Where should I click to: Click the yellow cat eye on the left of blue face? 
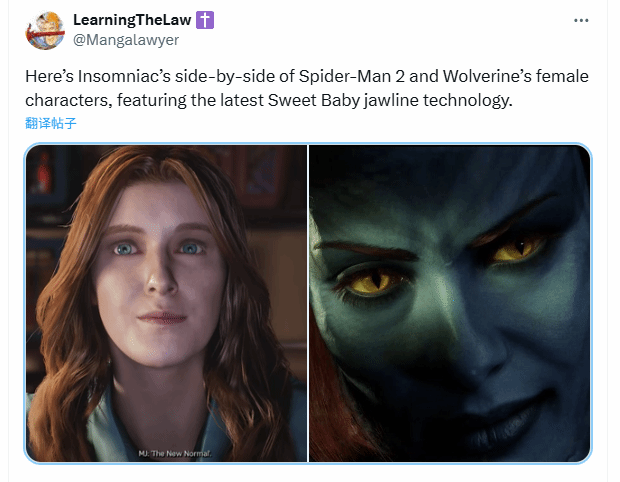click(x=370, y=282)
